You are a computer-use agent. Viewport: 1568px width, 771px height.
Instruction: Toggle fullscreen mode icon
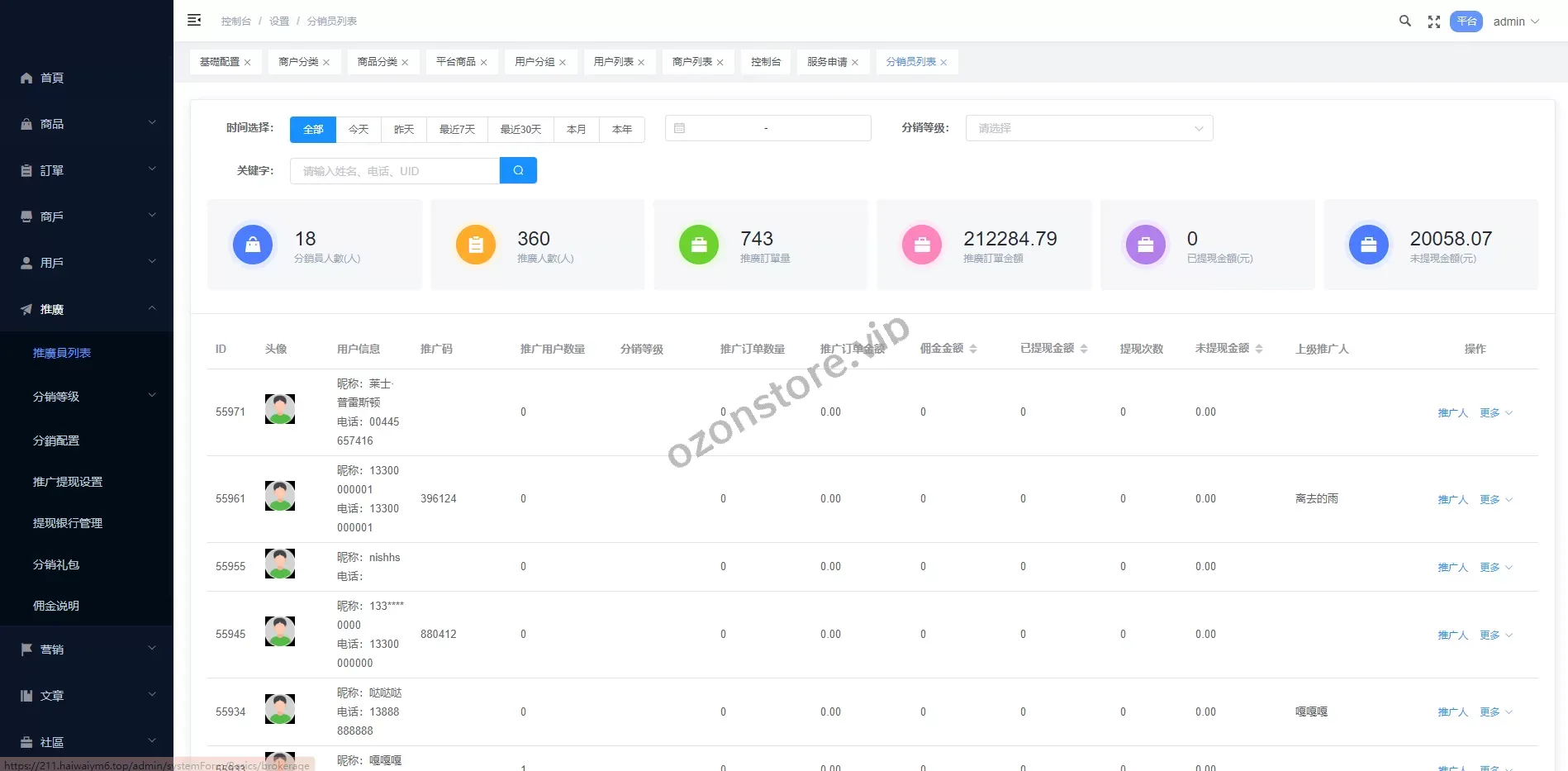(x=1434, y=22)
